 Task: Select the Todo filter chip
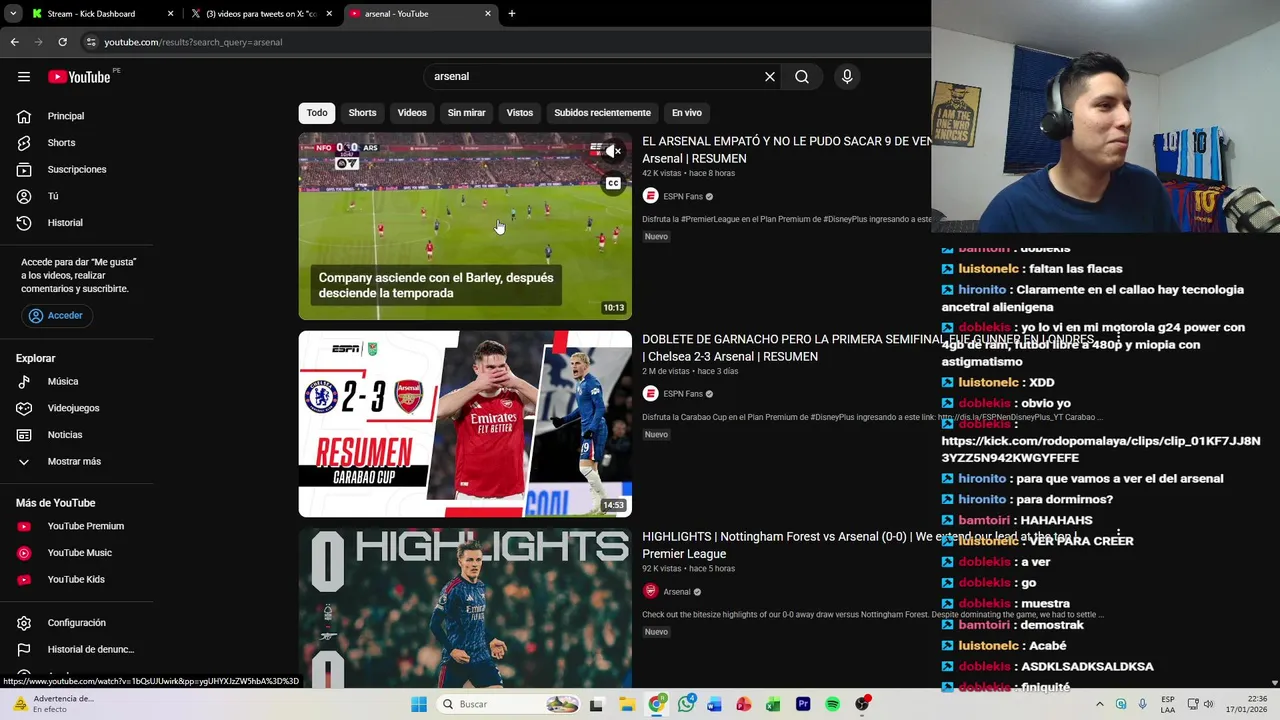(317, 113)
